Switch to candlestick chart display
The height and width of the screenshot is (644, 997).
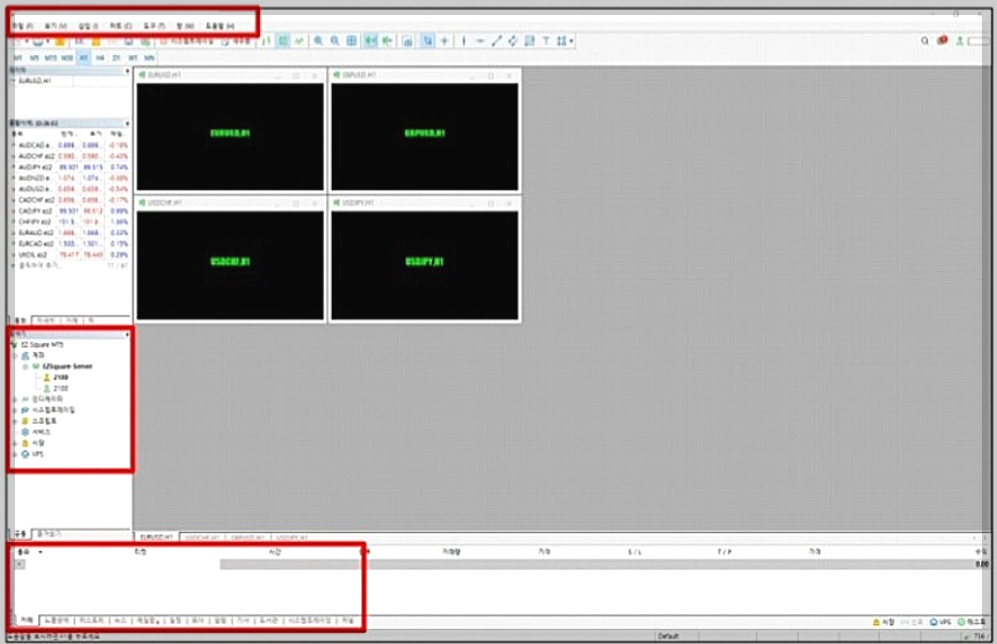(x=283, y=41)
